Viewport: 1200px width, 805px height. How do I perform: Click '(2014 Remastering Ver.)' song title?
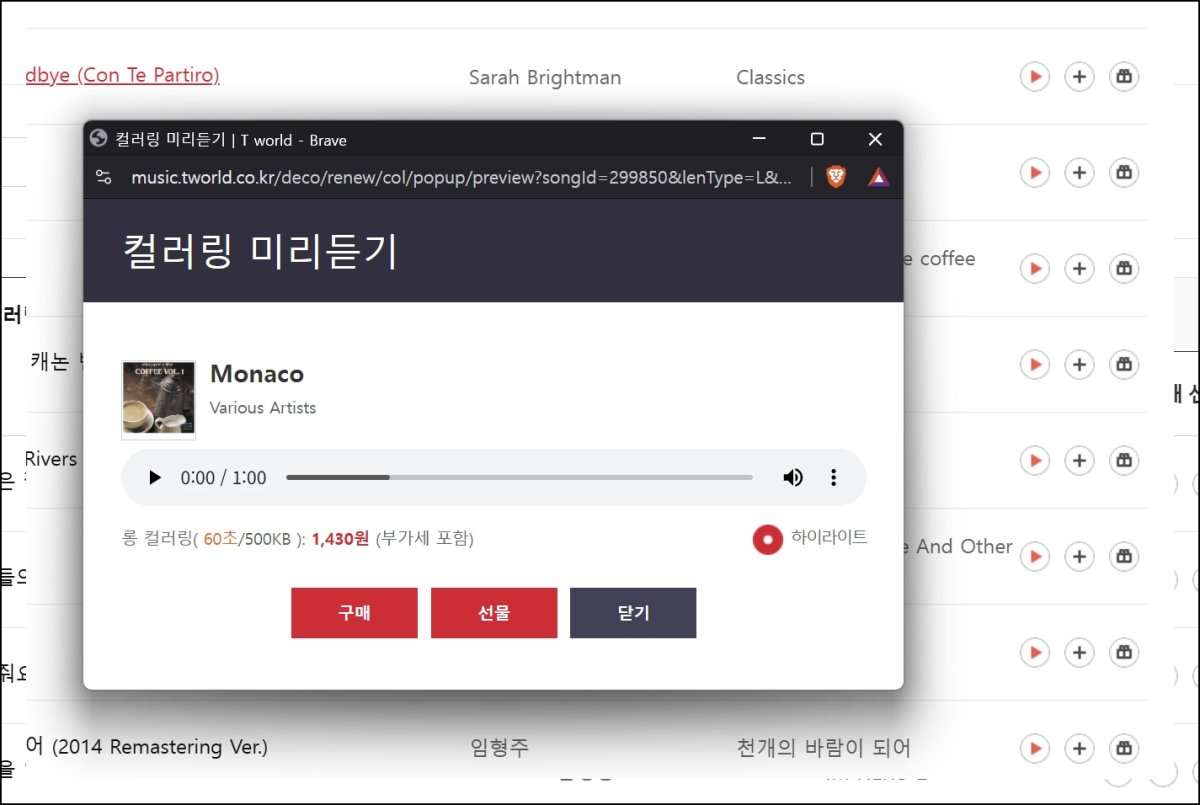click(x=160, y=747)
